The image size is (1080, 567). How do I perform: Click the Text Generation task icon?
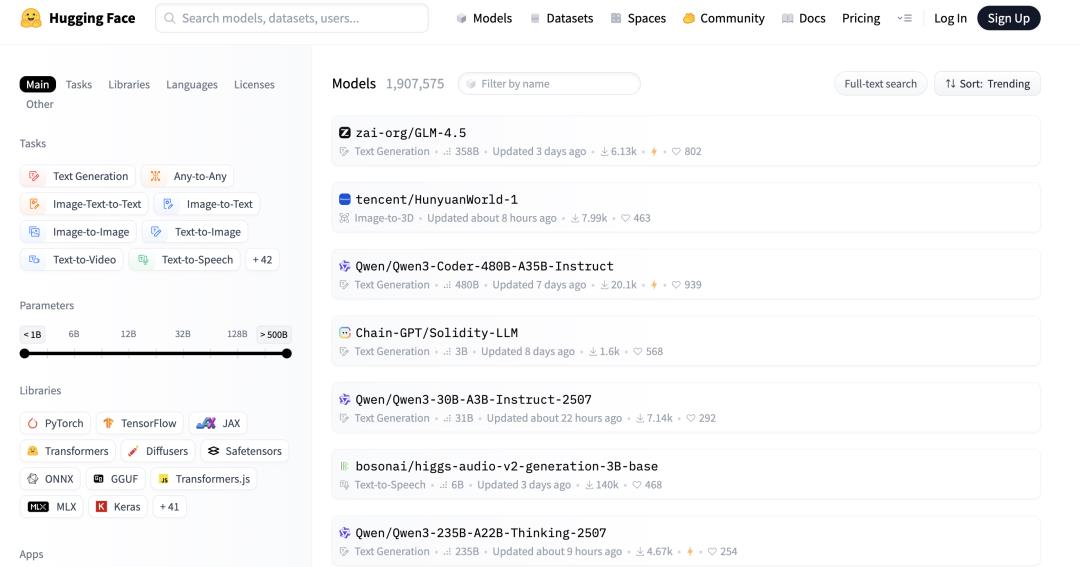pos(34,176)
